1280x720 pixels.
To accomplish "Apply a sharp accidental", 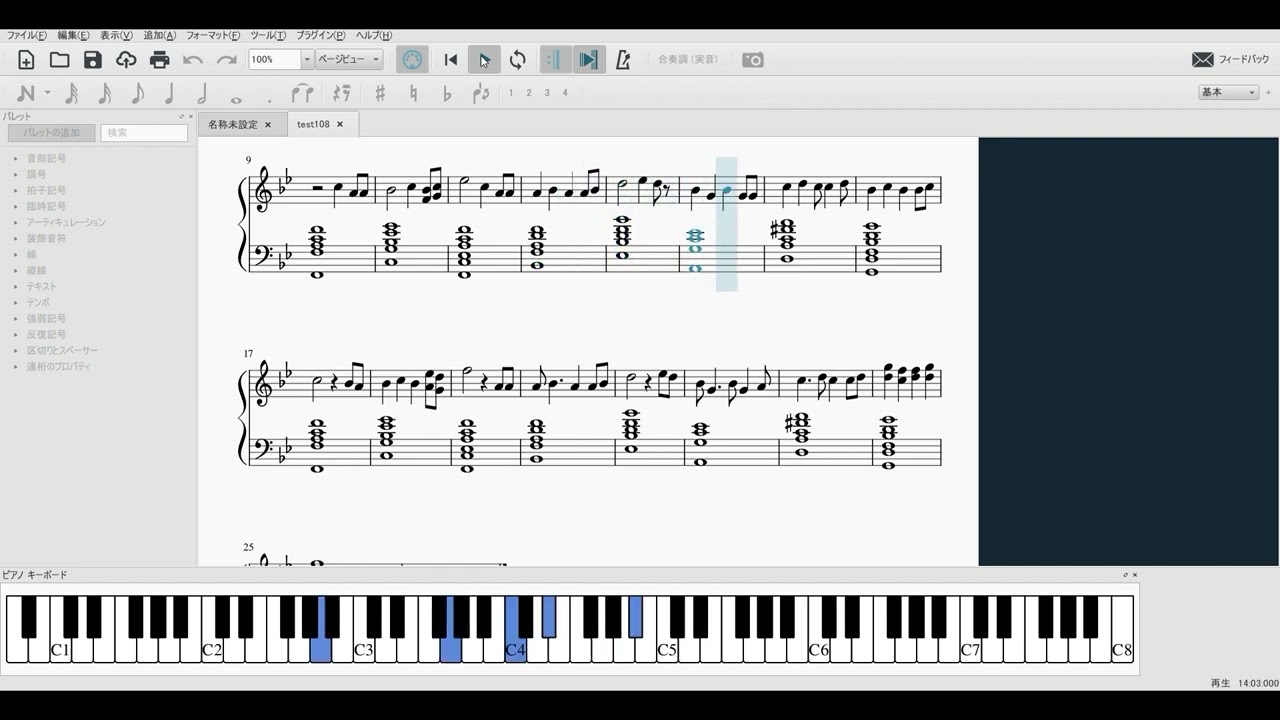I will click(x=380, y=93).
